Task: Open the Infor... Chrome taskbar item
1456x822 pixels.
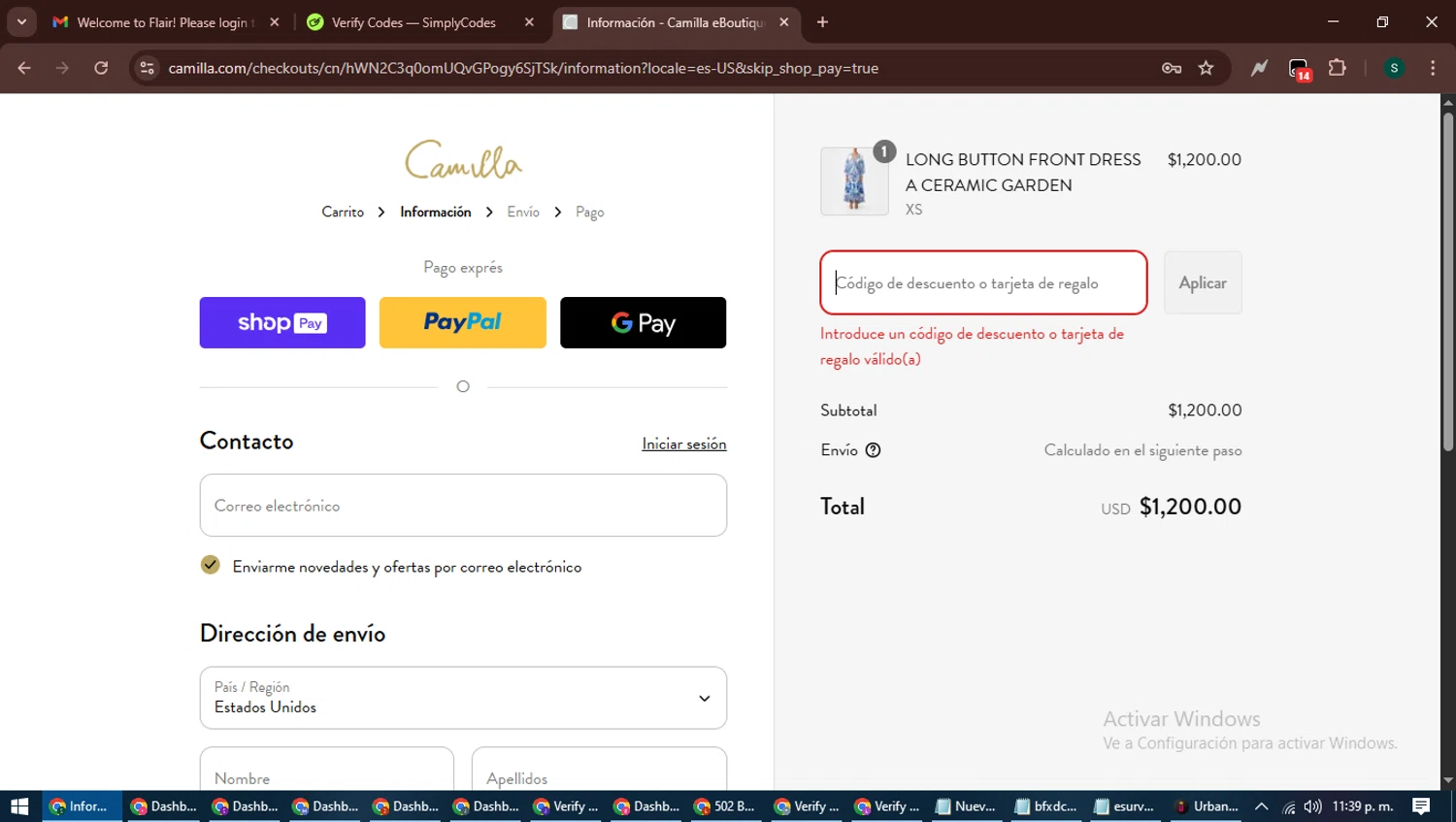Action: click(x=82, y=806)
